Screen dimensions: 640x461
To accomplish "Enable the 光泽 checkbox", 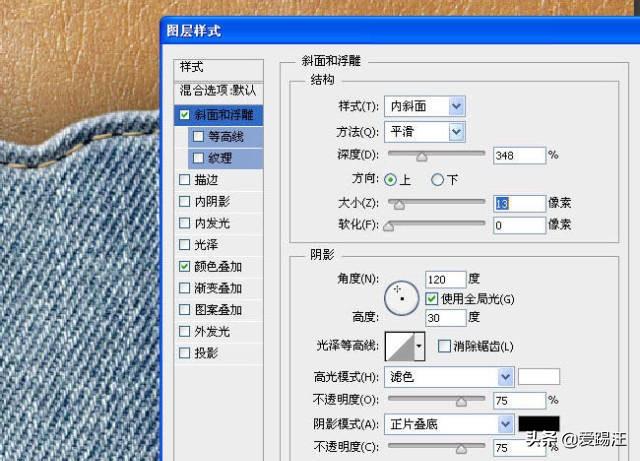I will (184, 244).
